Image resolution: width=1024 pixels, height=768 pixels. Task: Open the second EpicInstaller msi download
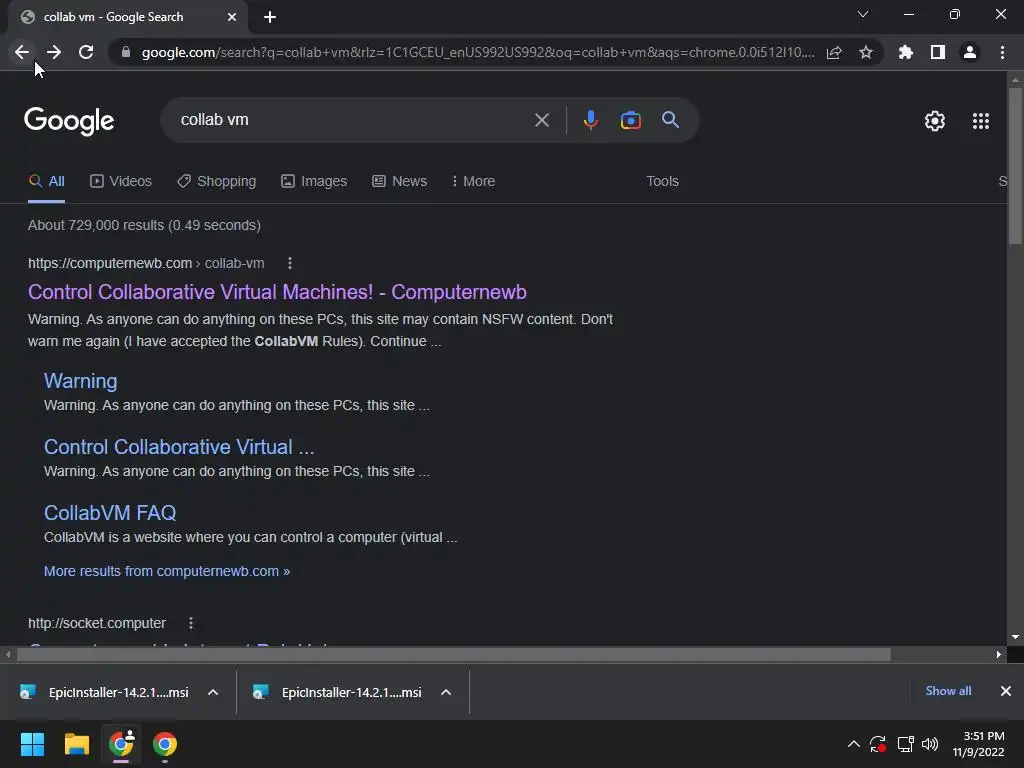pos(338,692)
